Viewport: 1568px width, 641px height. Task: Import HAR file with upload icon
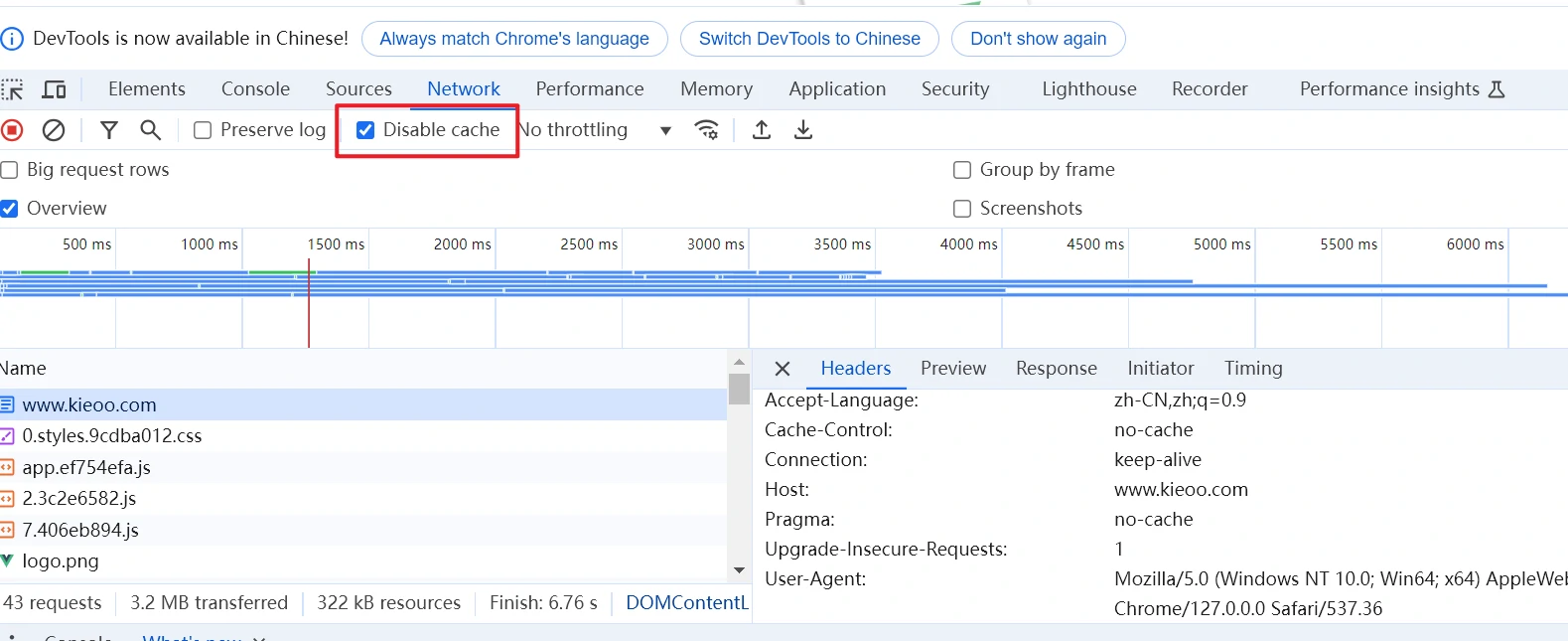[x=762, y=130]
